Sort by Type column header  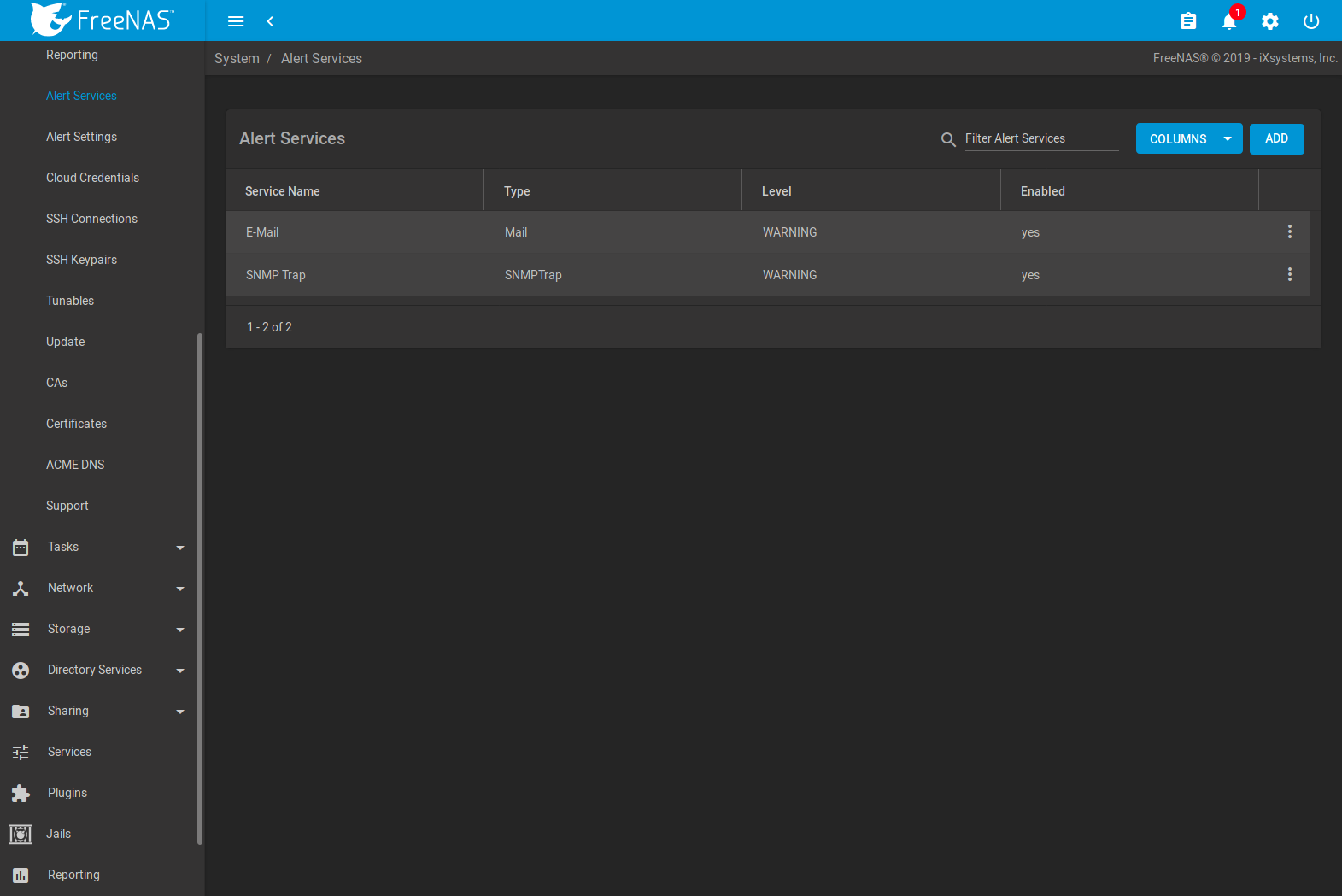pos(517,191)
